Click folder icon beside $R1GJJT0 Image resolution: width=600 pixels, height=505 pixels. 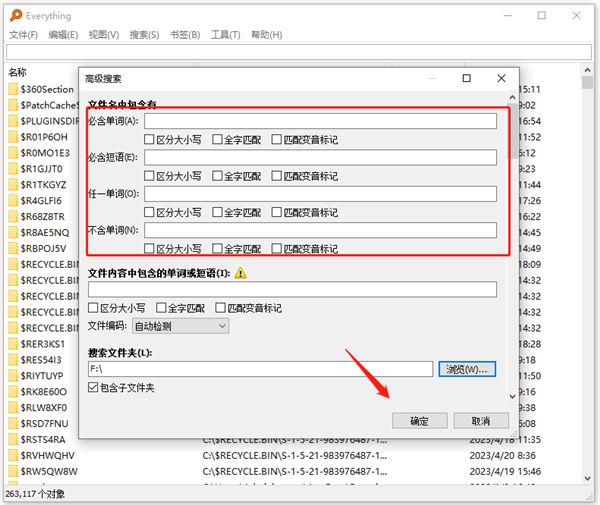13,169
